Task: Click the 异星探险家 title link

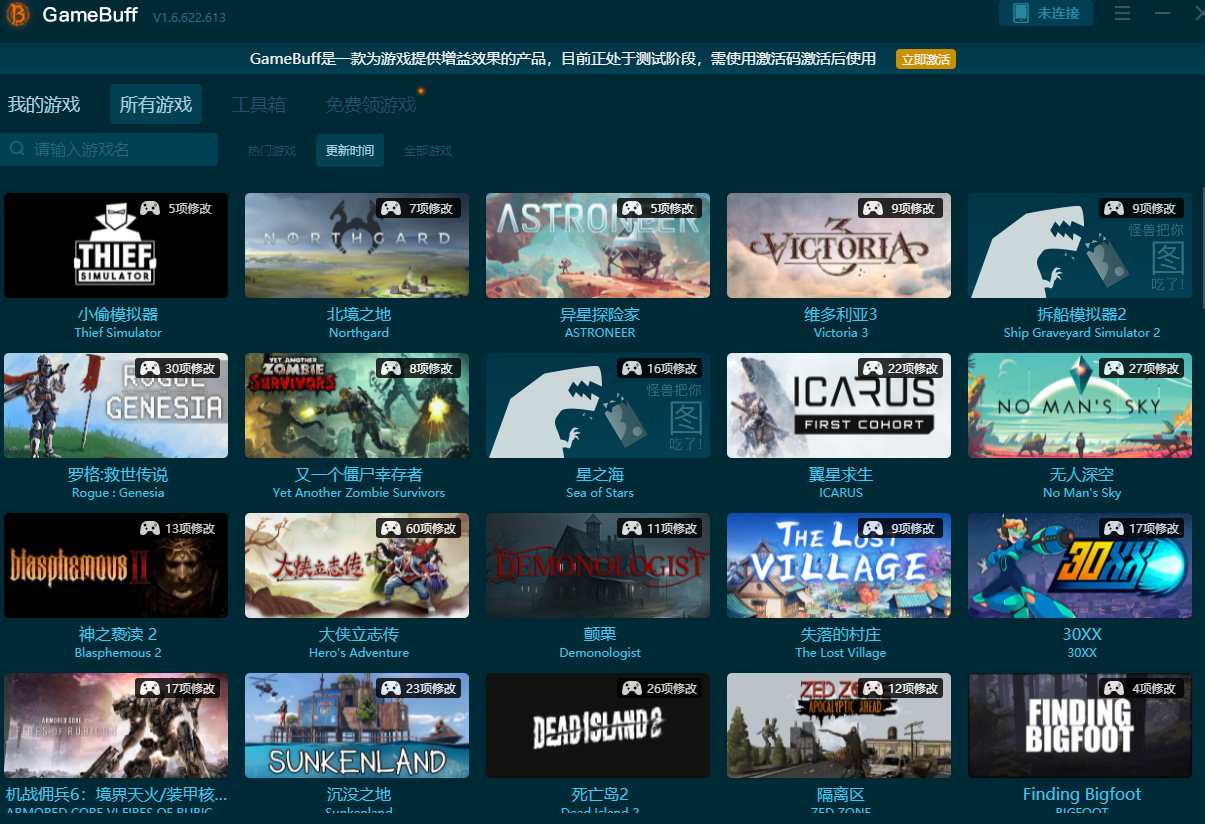Action: (x=600, y=314)
